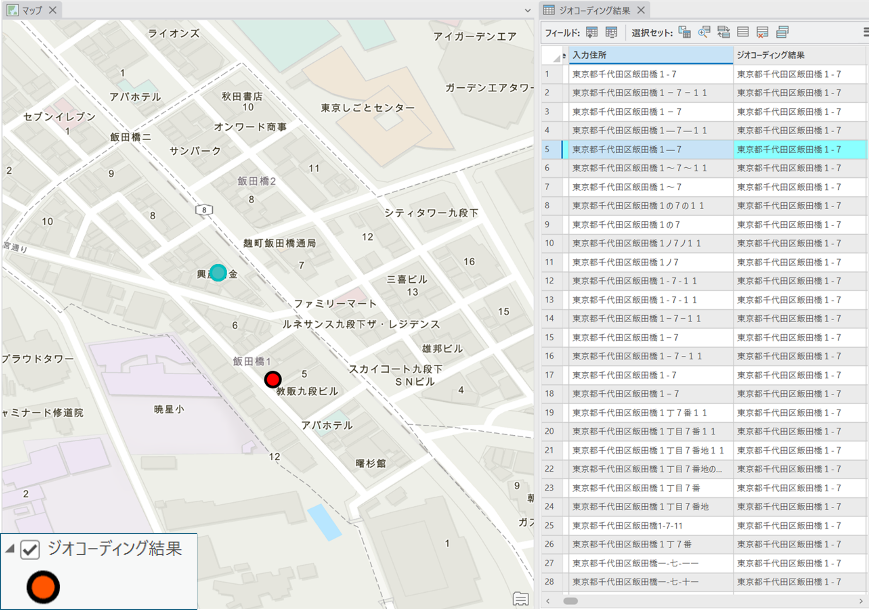Switch the selection using the swap icon

[x=723, y=33]
